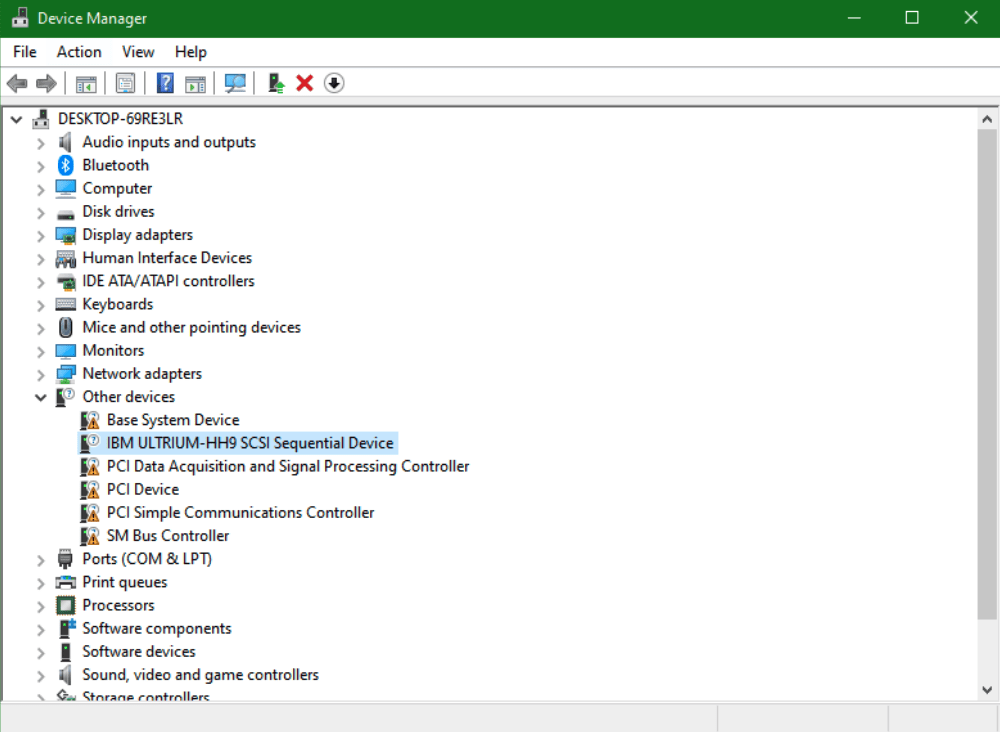The width and height of the screenshot is (1000, 732).
Task: Click the Update device driver icon
Action: point(277,83)
